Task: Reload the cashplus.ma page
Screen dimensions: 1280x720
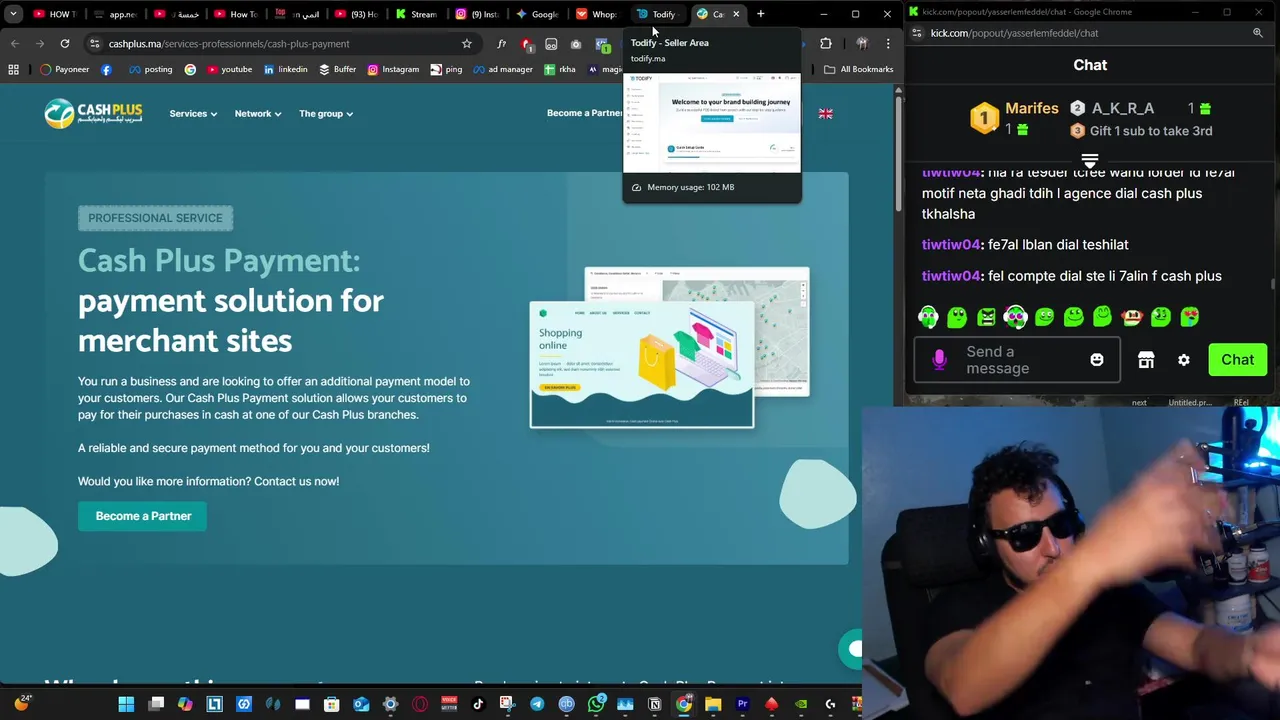Action: [x=65, y=44]
